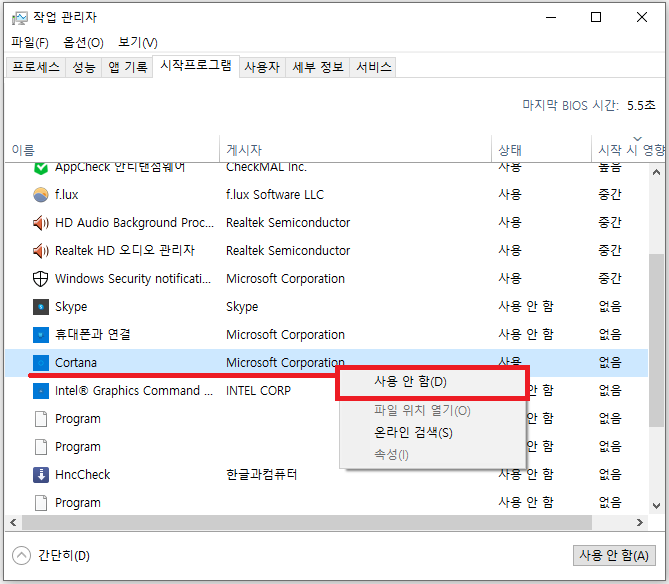Screen dimensions: 669x584
Task: Select the HncCheck row name
Action: pyautogui.click(x=83, y=475)
